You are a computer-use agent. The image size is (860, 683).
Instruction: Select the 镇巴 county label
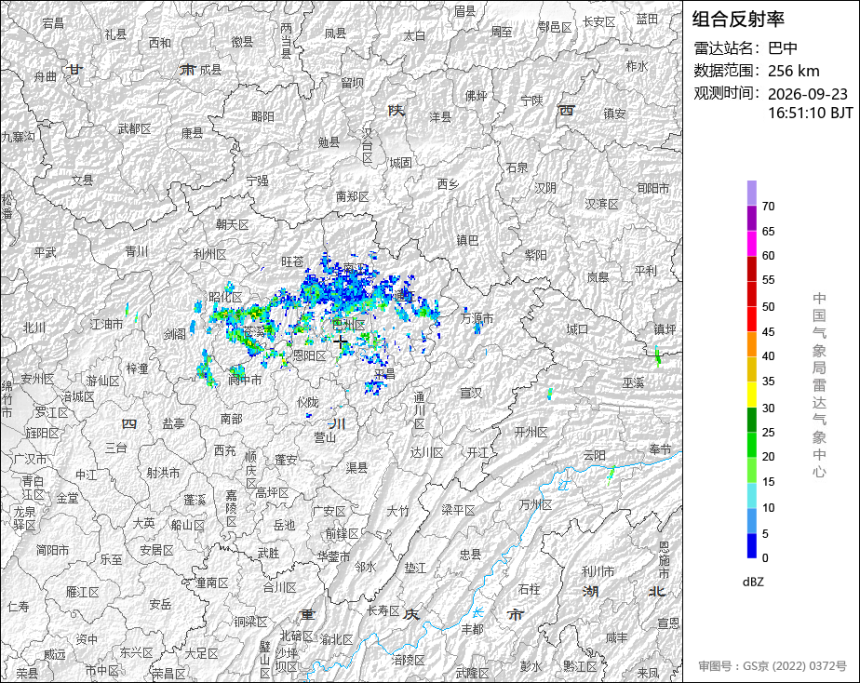click(x=467, y=240)
